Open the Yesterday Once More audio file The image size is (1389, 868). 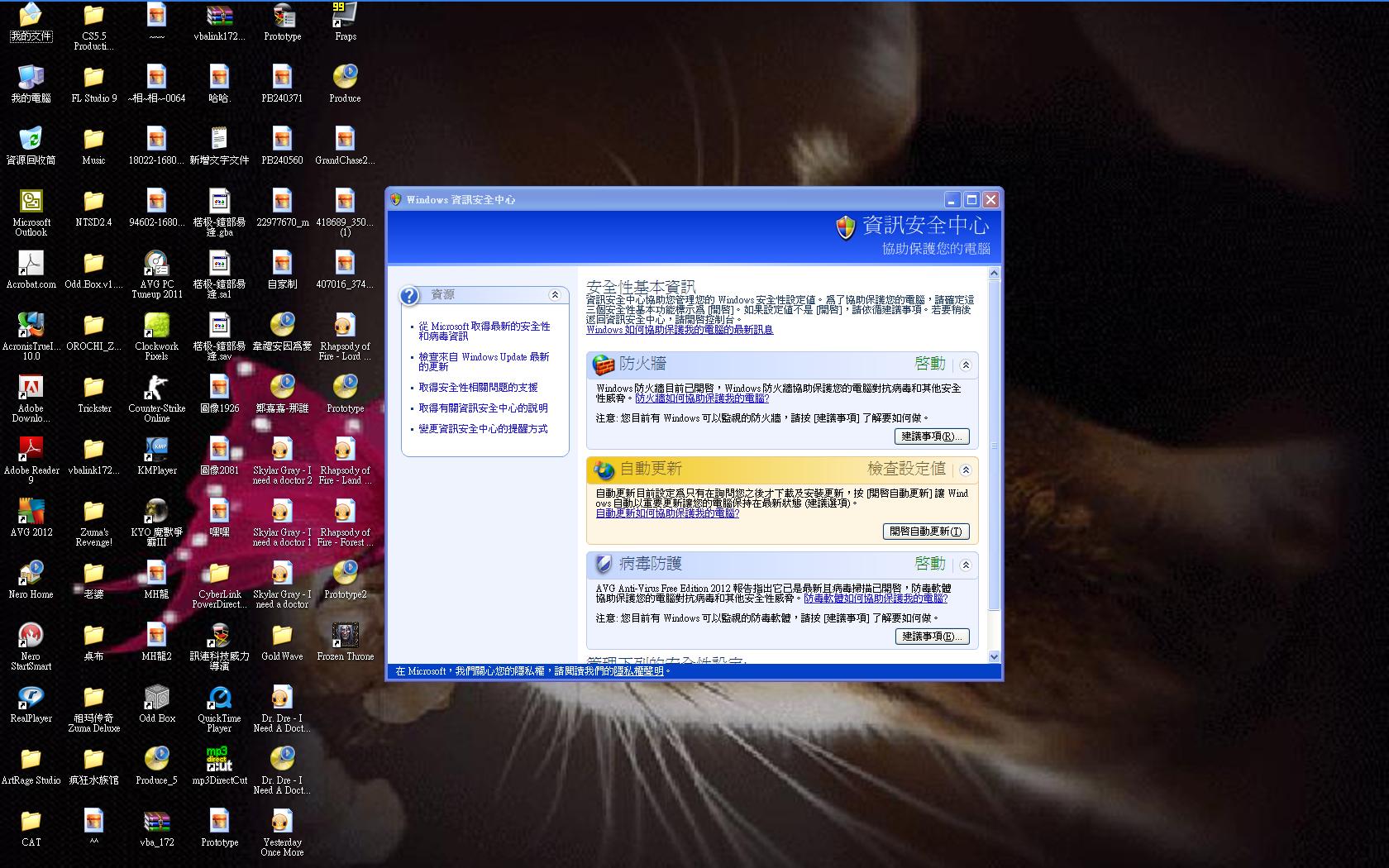[x=283, y=832]
